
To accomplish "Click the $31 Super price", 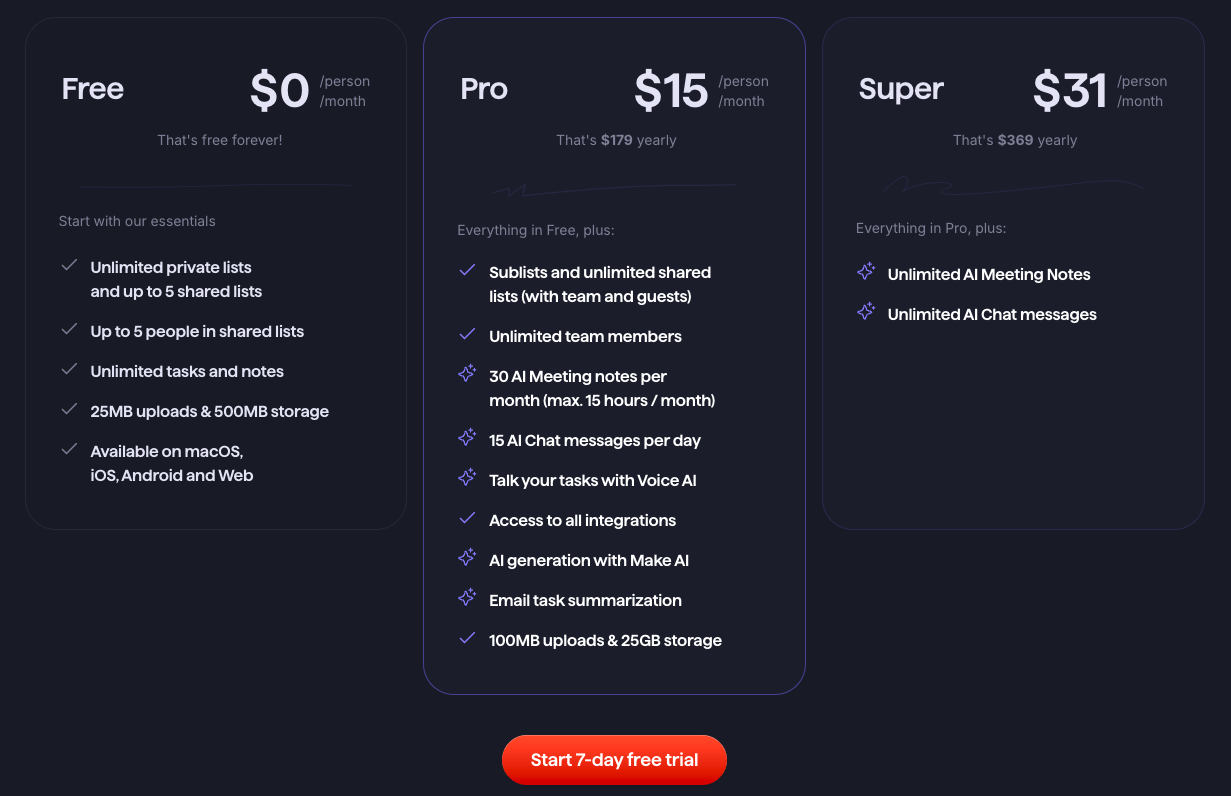I will [x=1070, y=91].
